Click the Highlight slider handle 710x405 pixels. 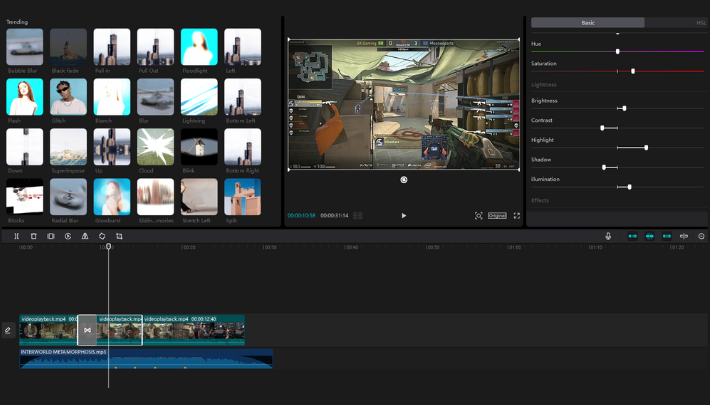click(x=646, y=148)
